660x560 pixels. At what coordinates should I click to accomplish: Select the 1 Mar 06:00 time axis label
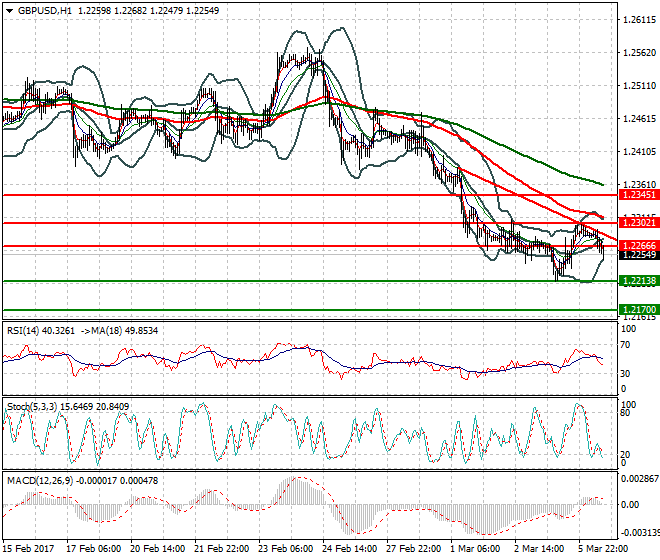coord(475,549)
